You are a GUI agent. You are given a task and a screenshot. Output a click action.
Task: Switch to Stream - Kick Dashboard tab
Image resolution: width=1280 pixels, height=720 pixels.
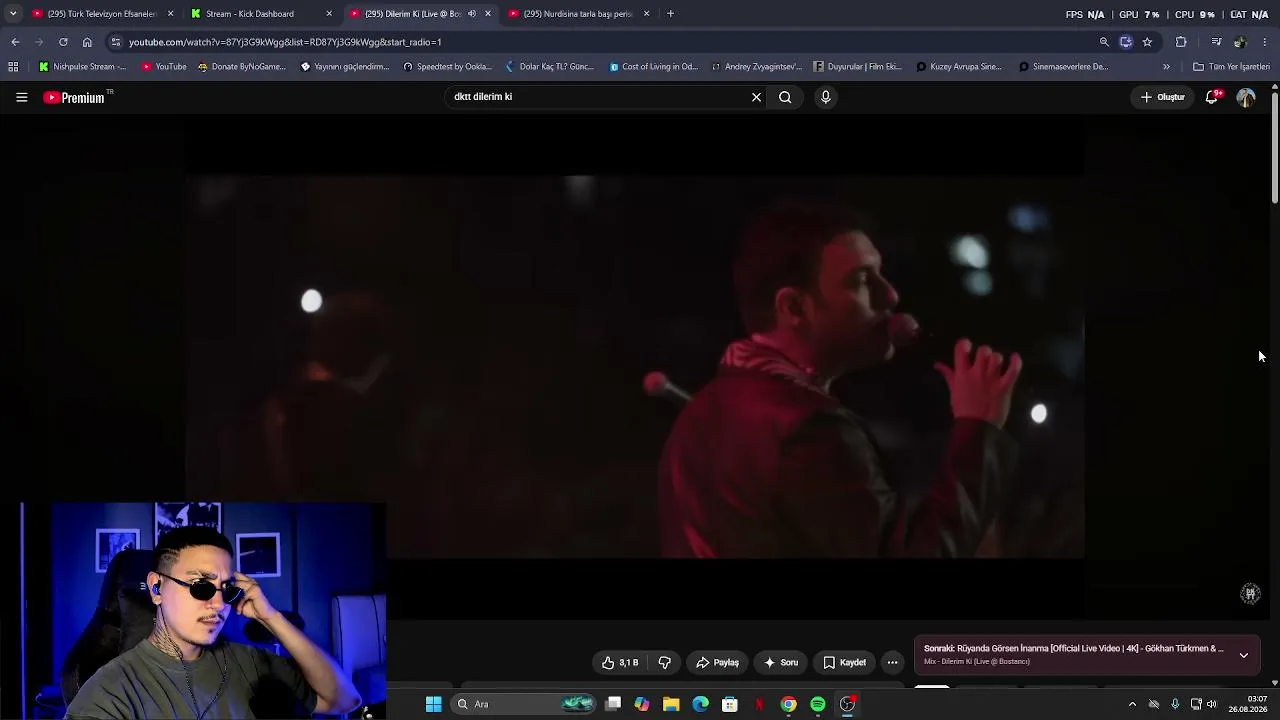coord(250,14)
